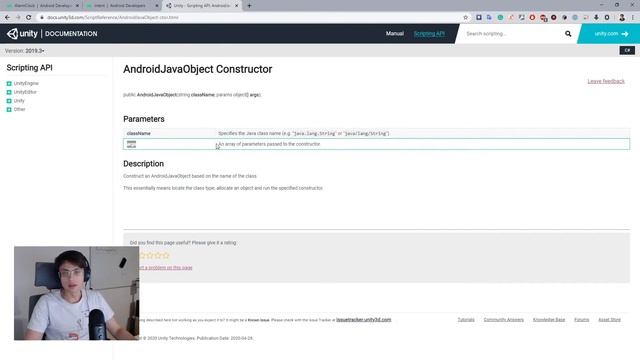Give a five-star page rating
This screenshot has width=640, height=360.
166,256
